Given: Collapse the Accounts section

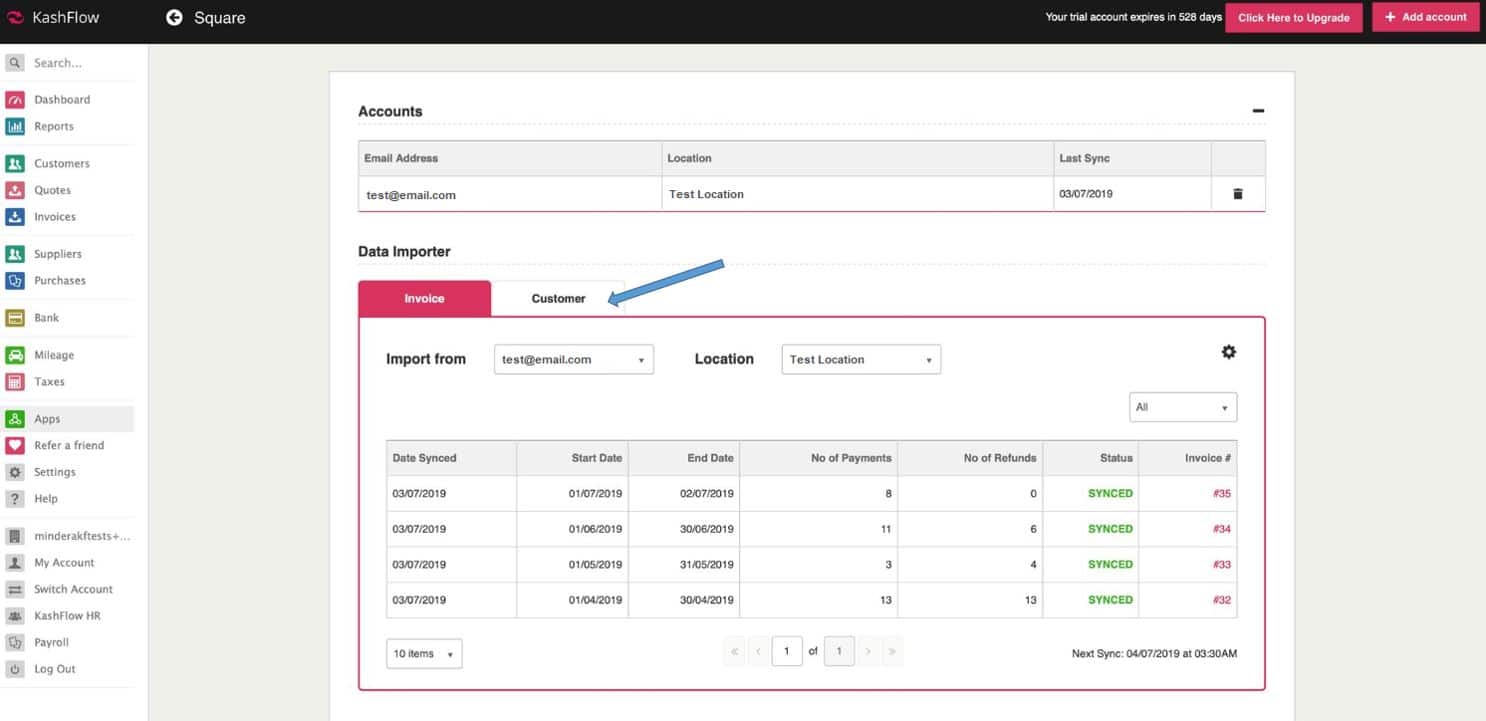Looking at the screenshot, I should pos(1258,111).
